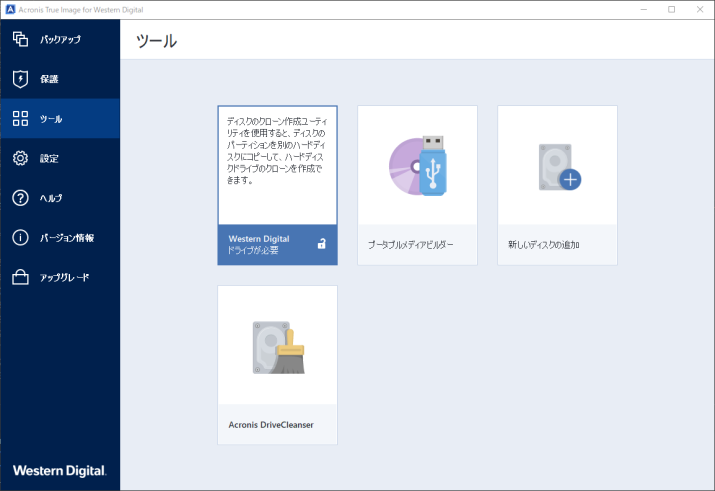
Task: Click the tools grid icon
Action: (20, 119)
